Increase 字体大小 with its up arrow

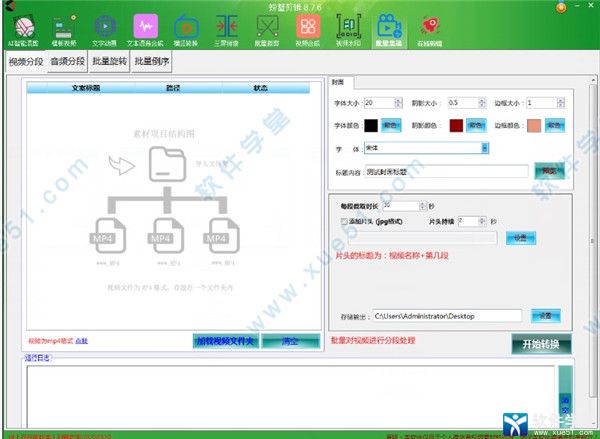(x=398, y=100)
